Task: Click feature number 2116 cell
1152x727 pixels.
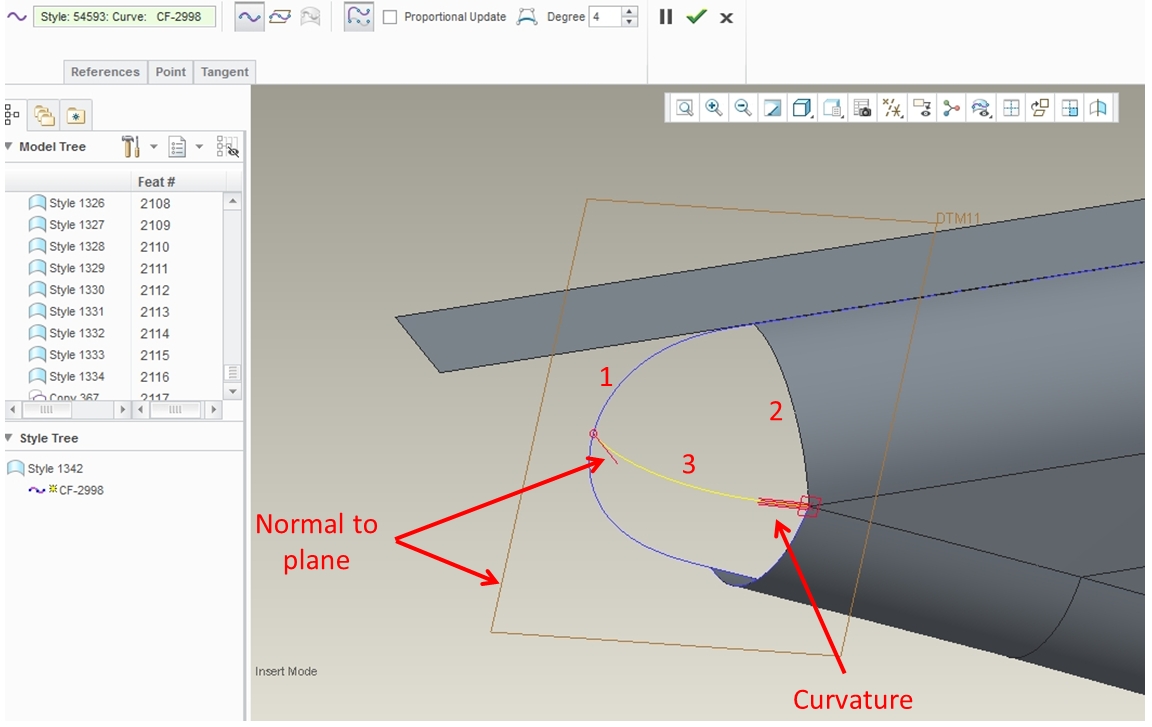Action: [x=155, y=377]
